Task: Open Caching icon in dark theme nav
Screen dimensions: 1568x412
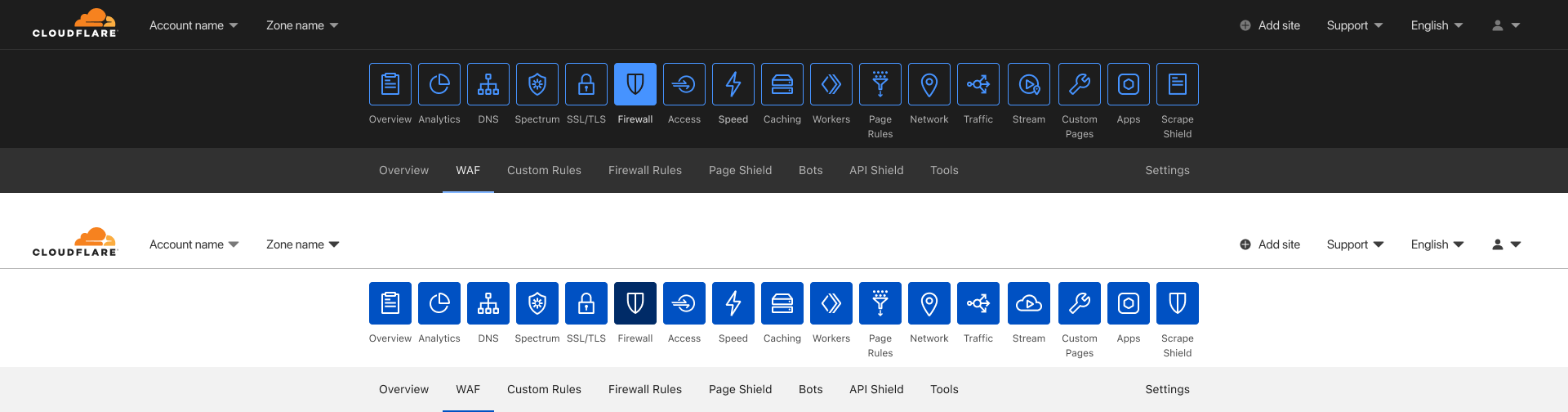Action: 782,84
